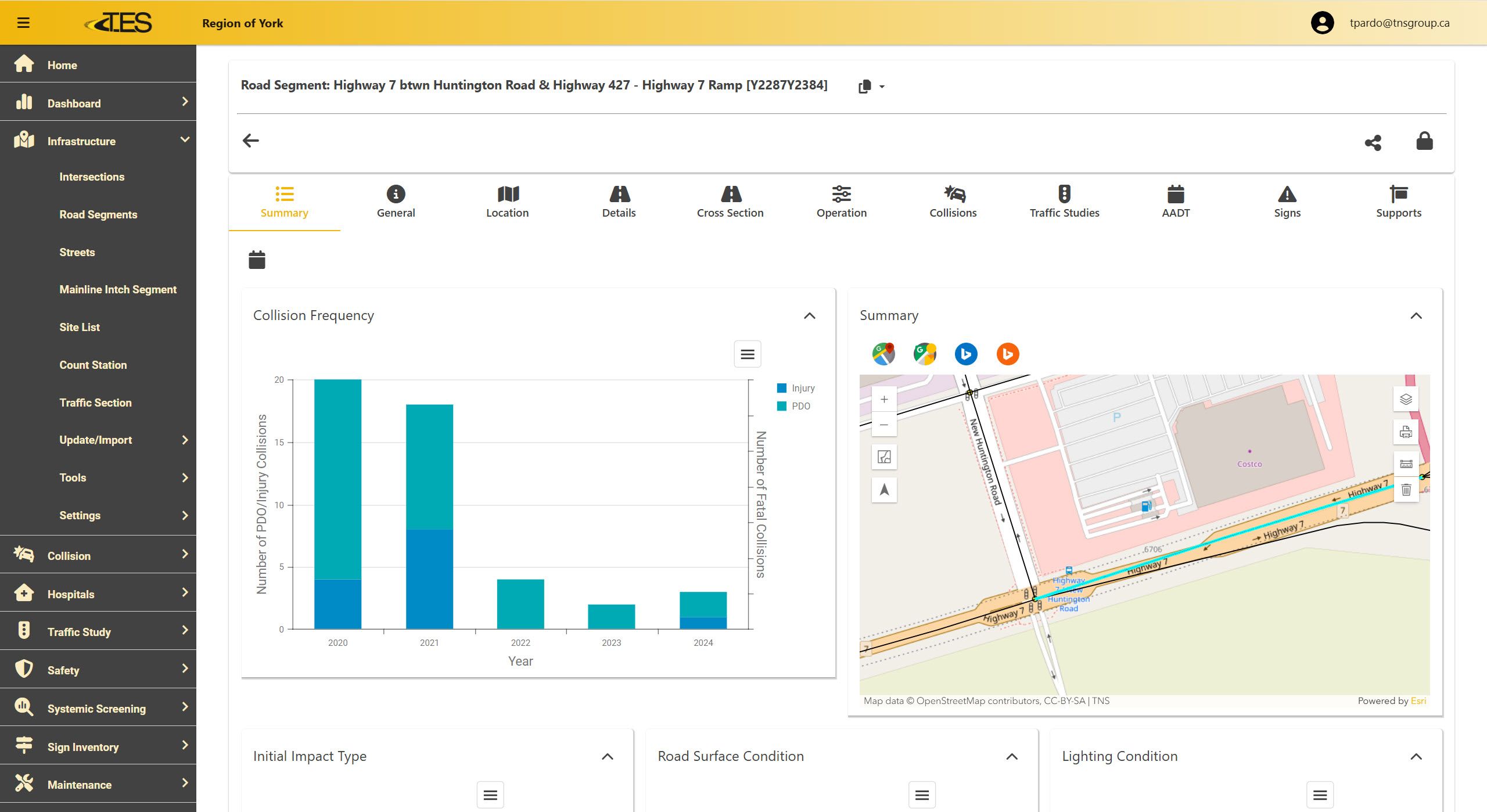Click the share icon
The image size is (1487, 812).
(1373, 142)
